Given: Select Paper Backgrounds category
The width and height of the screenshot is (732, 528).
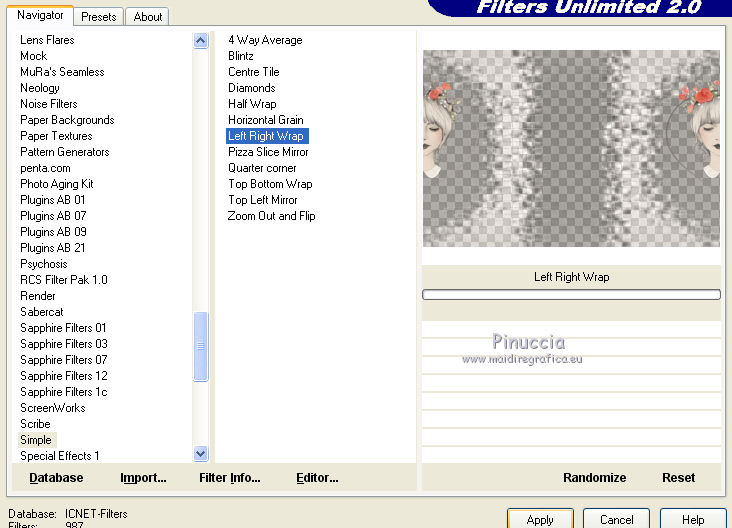Looking at the screenshot, I should 67,120.
